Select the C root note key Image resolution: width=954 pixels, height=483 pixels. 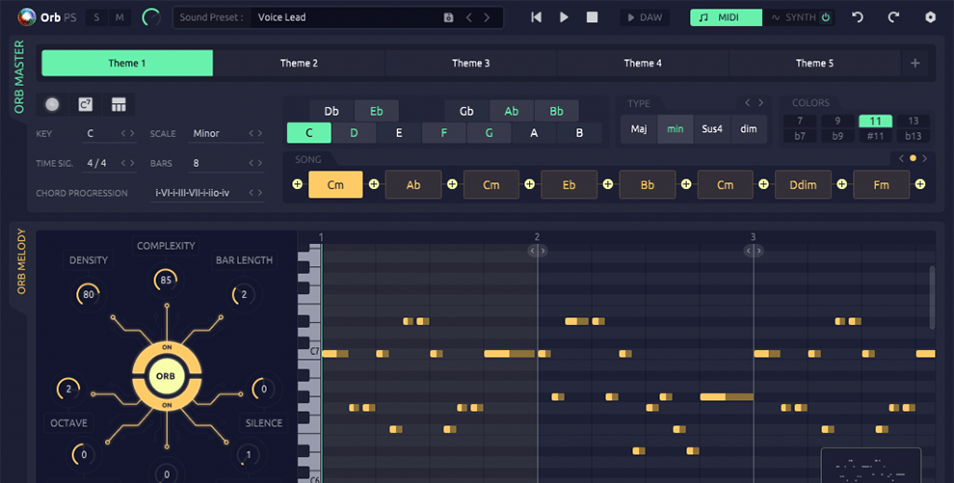click(x=309, y=133)
